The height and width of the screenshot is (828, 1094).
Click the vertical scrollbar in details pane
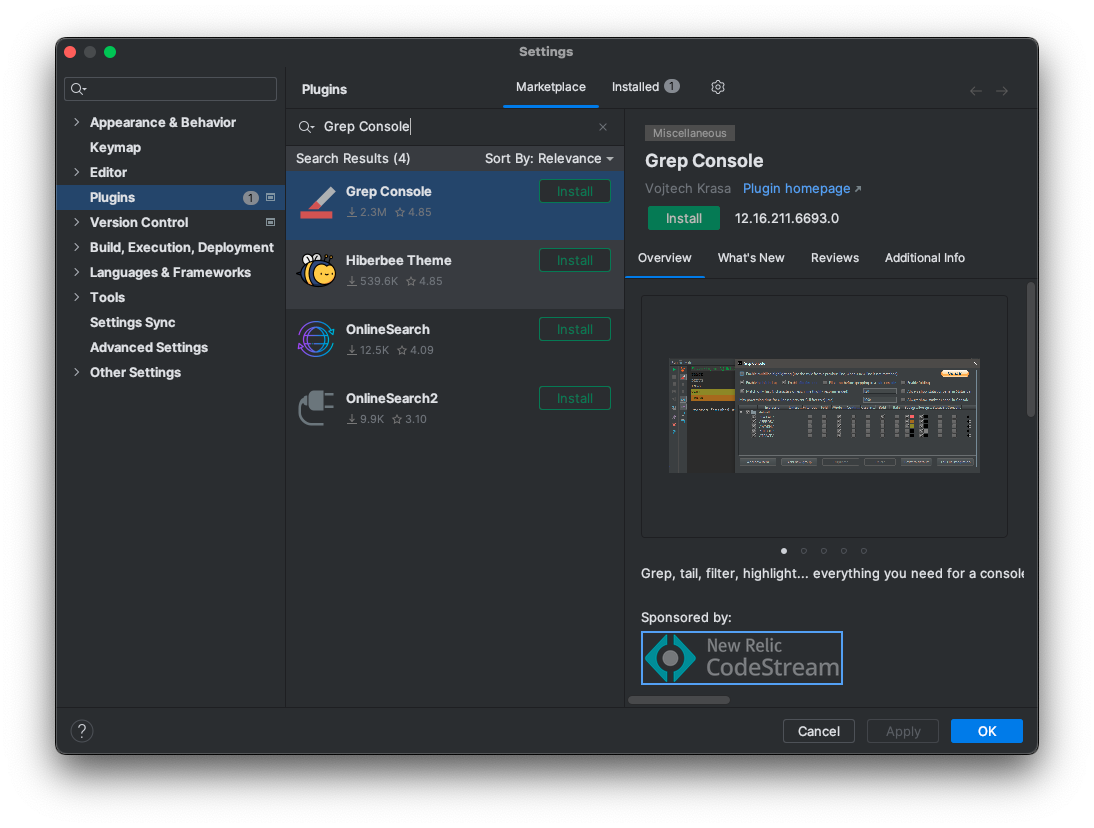[x=1031, y=349]
